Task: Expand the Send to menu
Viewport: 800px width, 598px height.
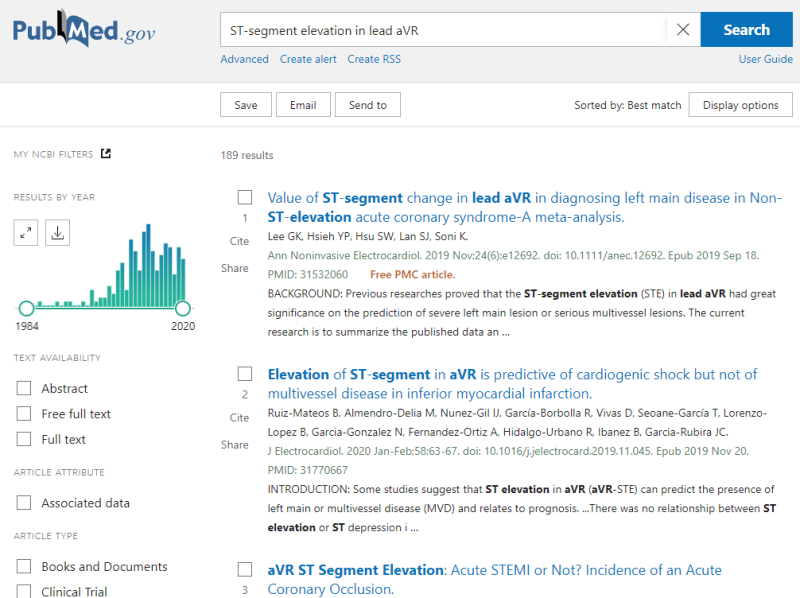Action: [x=367, y=105]
